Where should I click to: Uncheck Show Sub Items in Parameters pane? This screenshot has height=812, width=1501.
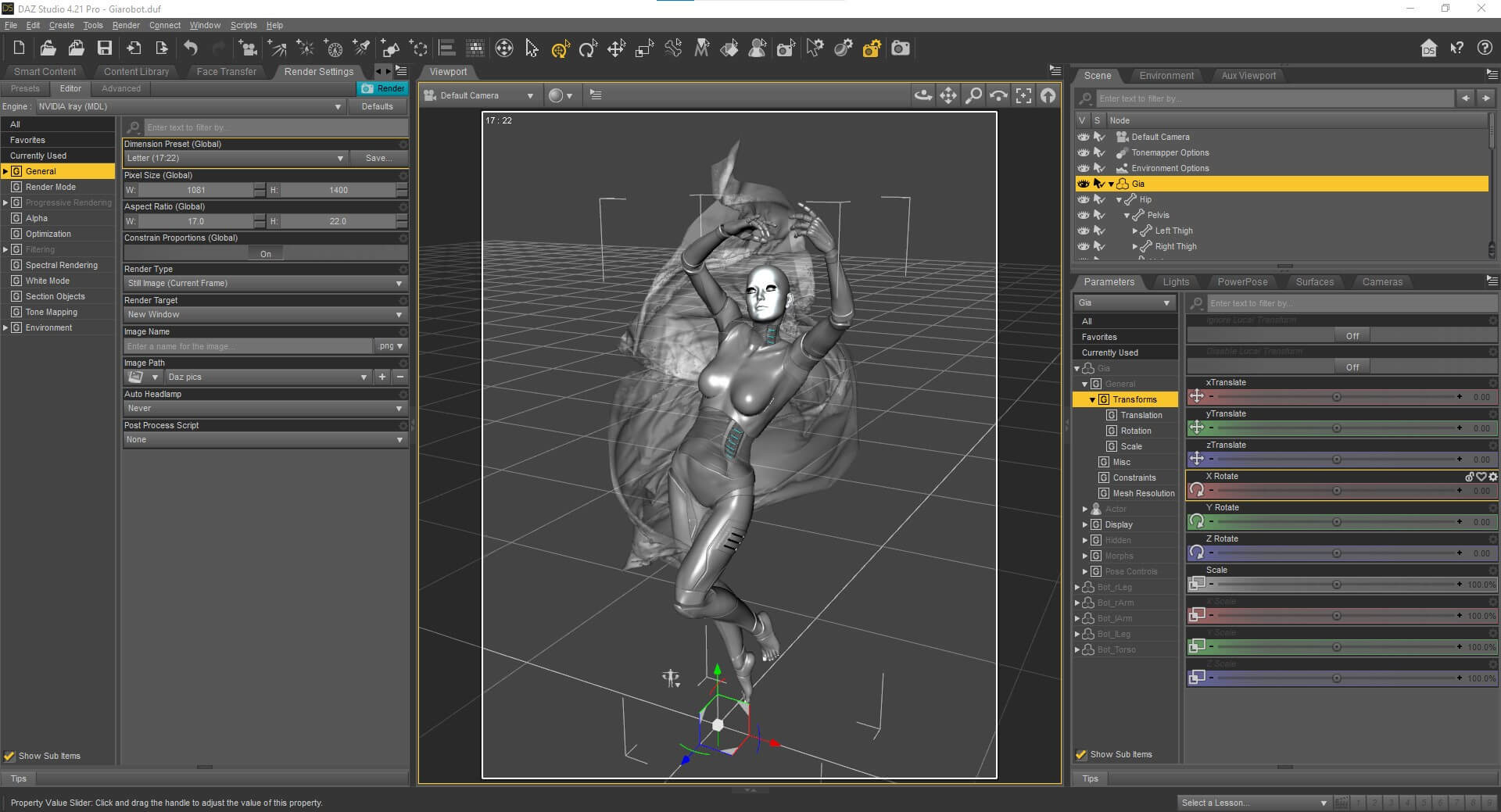1081,754
